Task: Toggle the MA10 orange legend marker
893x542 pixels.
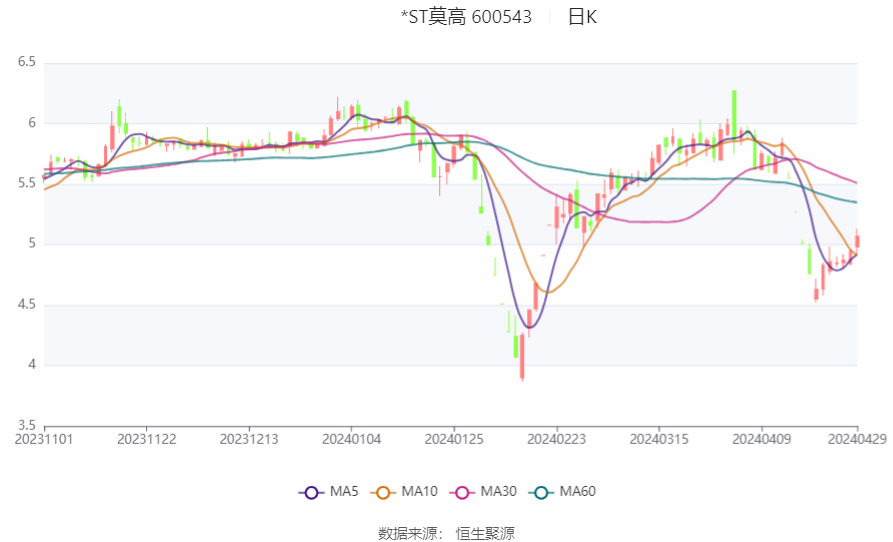Action: tap(383, 492)
